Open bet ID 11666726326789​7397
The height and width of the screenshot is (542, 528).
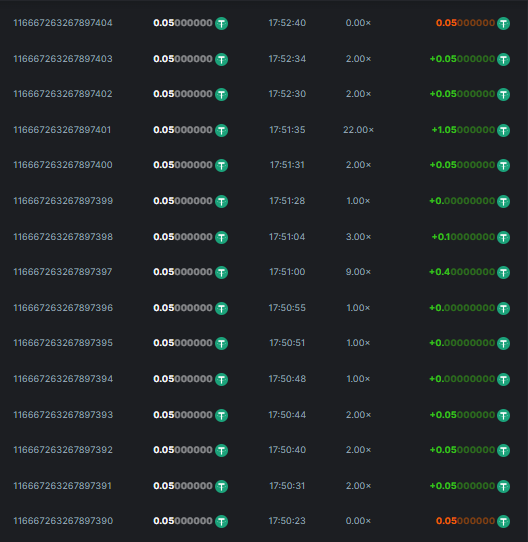pos(63,272)
